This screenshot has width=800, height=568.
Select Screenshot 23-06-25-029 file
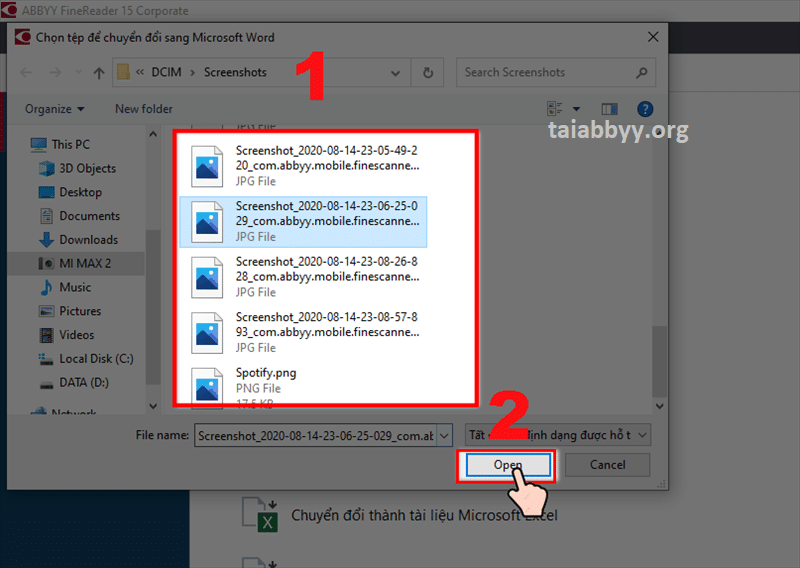coord(304,221)
